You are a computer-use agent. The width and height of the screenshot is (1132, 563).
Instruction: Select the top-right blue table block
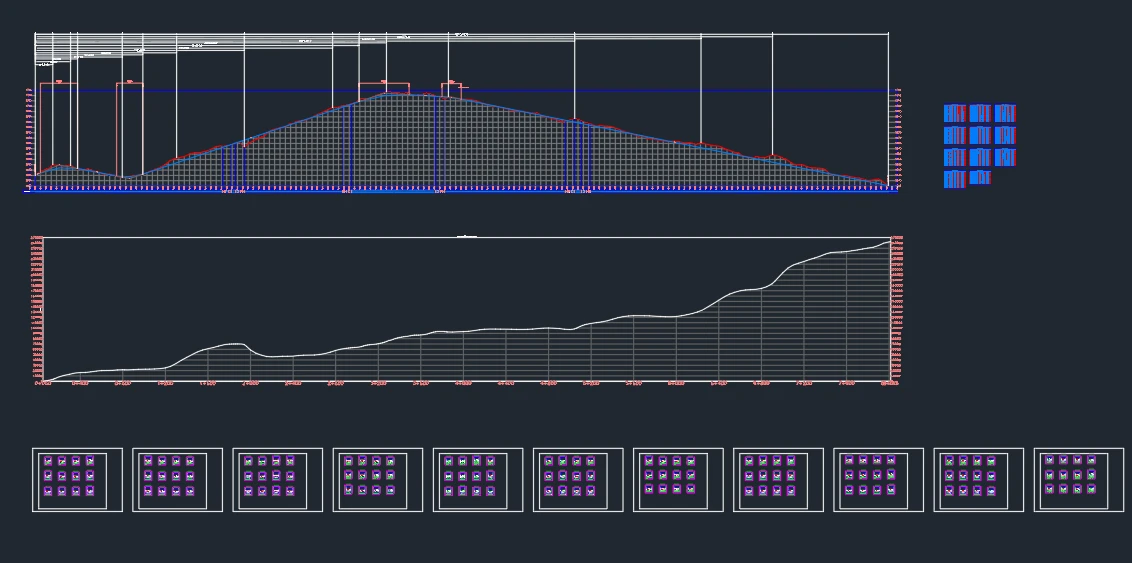pyautogui.click(x=1005, y=113)
